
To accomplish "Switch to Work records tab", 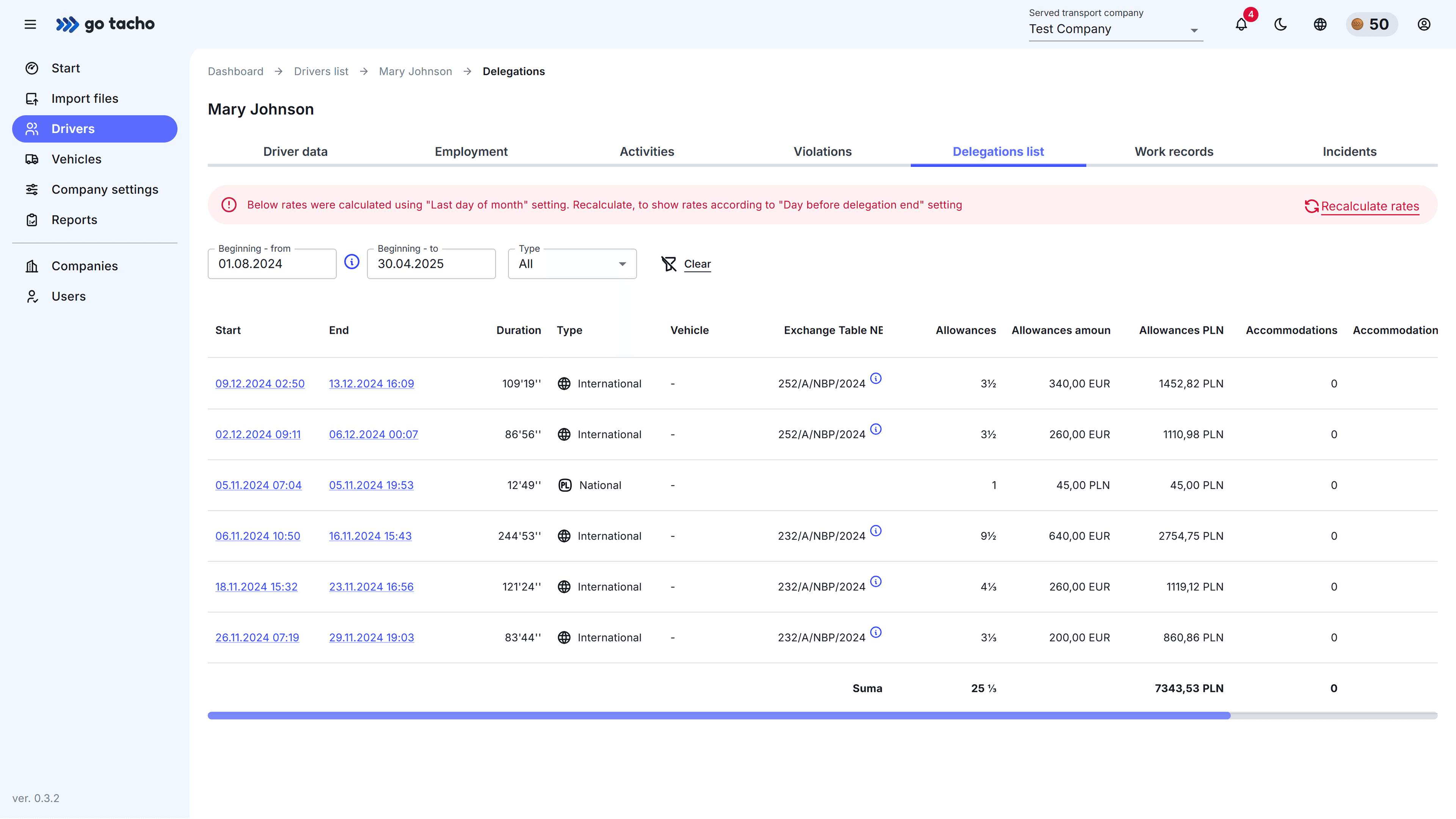I will click(1174, 152).
